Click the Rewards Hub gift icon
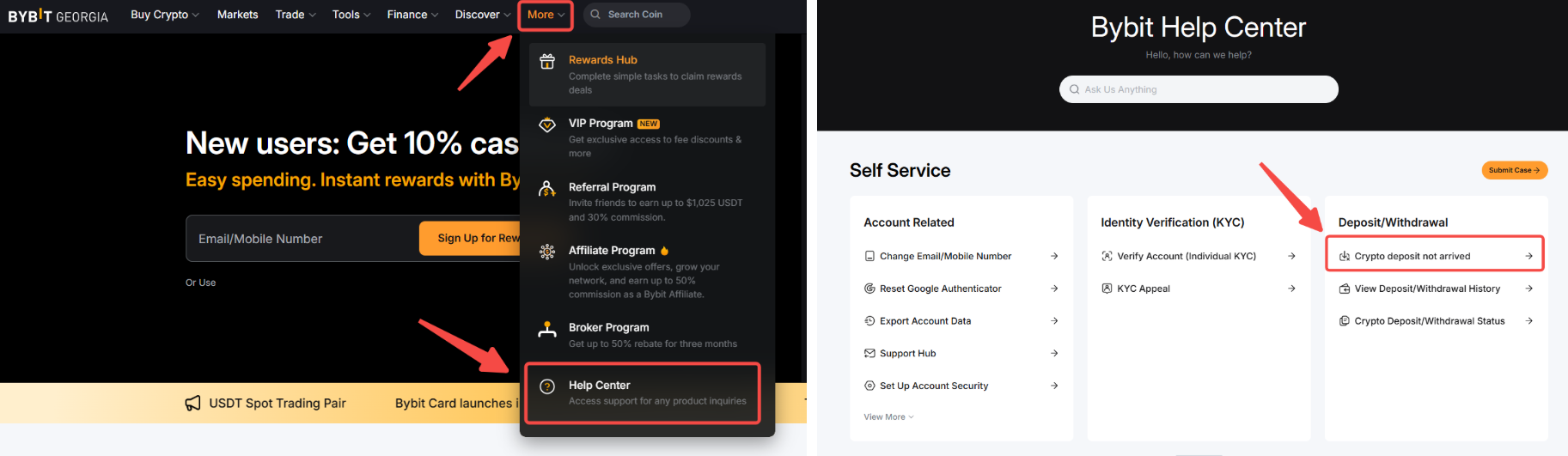The height and width of the screenshot is (456, 1568). pyautogui.click(x=547, y=61)
